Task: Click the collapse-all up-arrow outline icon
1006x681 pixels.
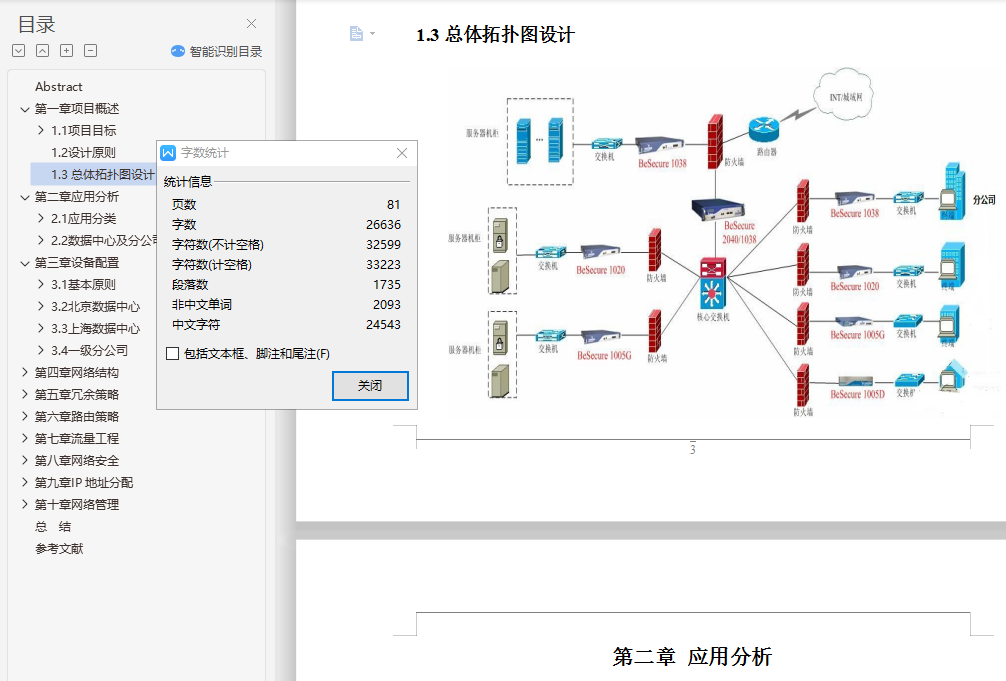Action: click(x=42, y=51)
